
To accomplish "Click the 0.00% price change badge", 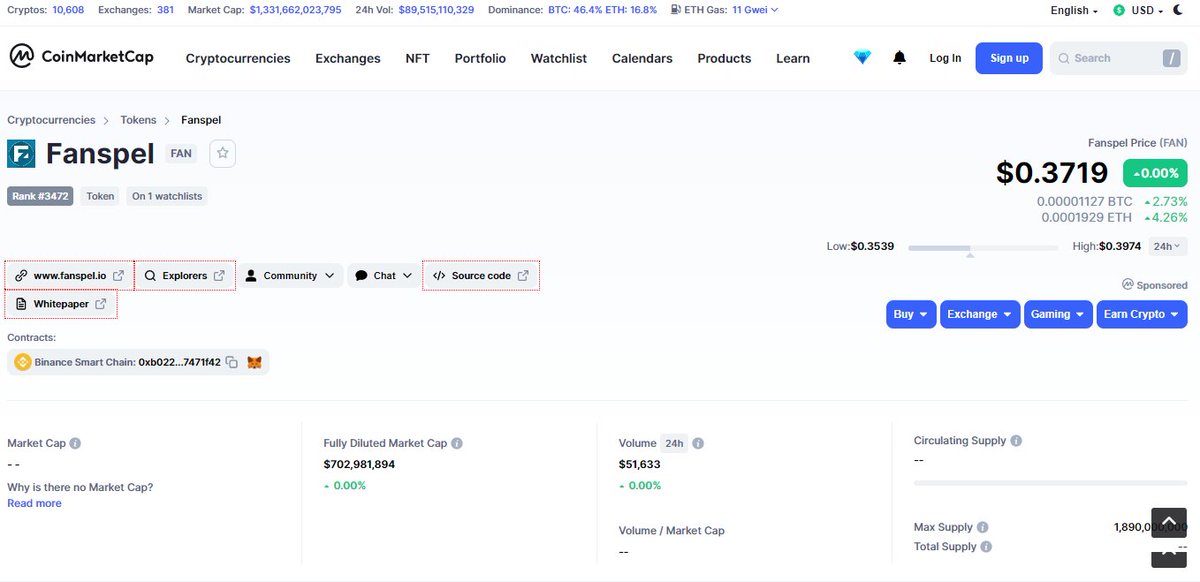I will (1155, 173).
